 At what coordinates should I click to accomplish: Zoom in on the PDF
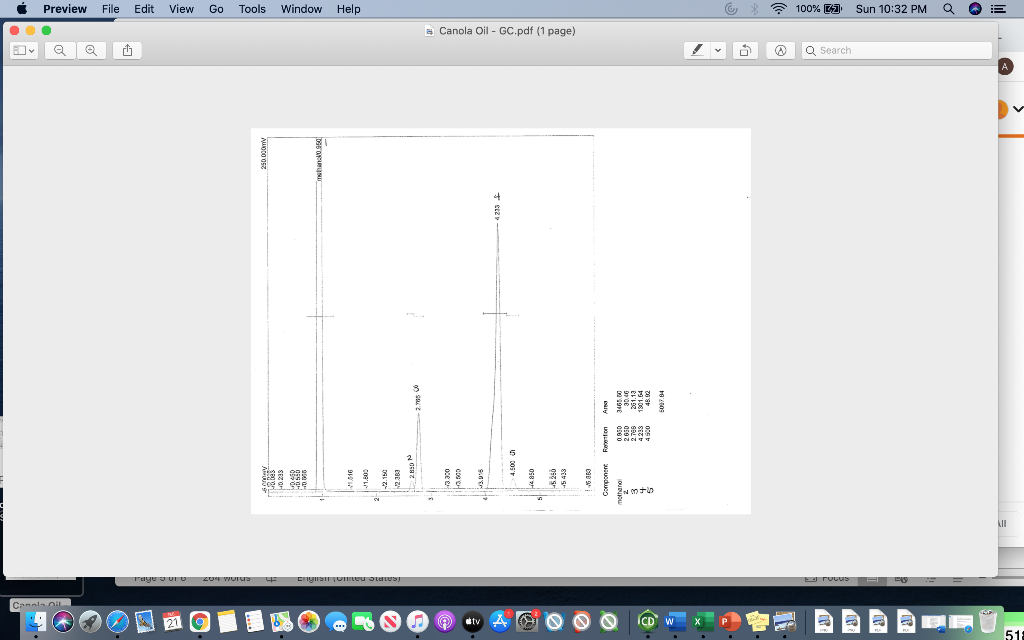pos(91,50)
